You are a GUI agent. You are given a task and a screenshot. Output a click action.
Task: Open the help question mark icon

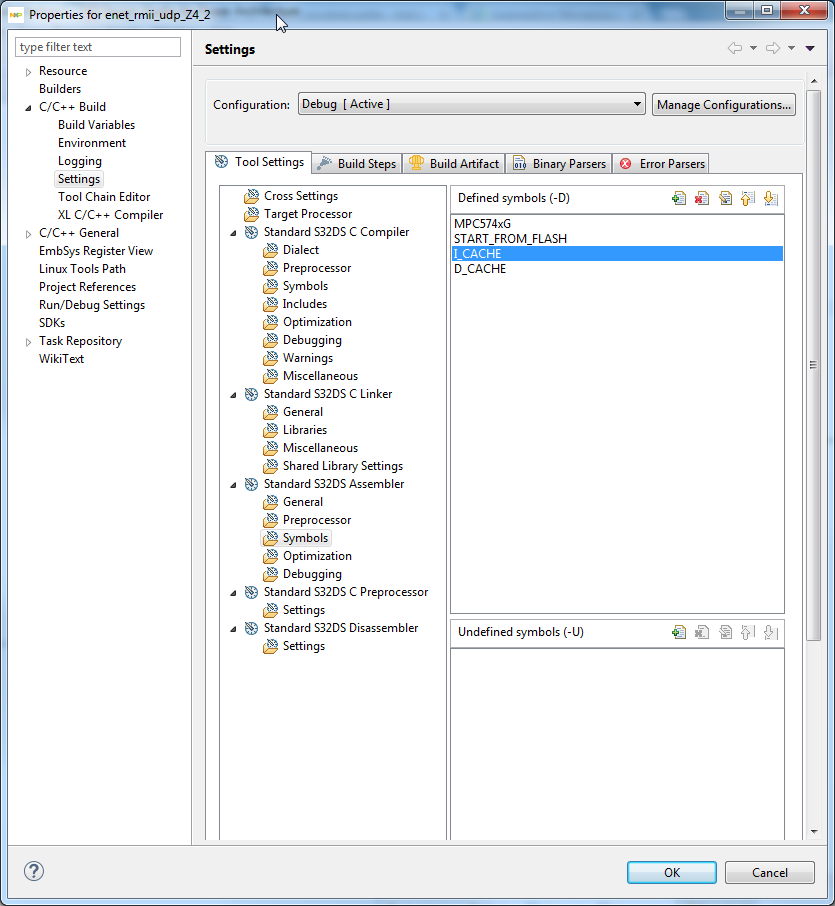tap(34, 871)
